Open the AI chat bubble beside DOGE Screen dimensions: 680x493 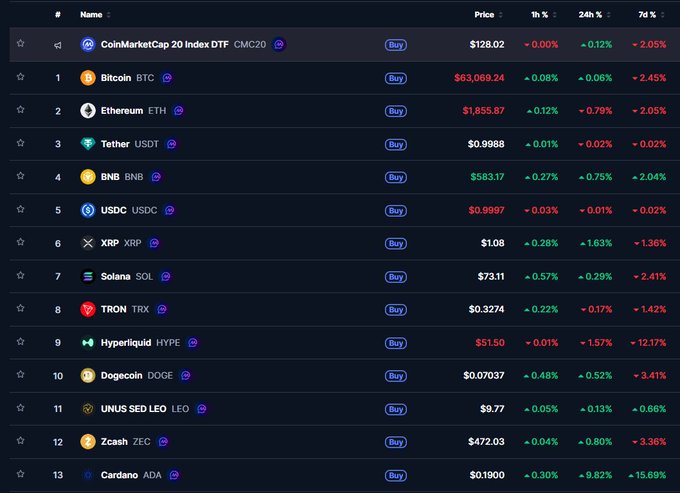point(186,375)
